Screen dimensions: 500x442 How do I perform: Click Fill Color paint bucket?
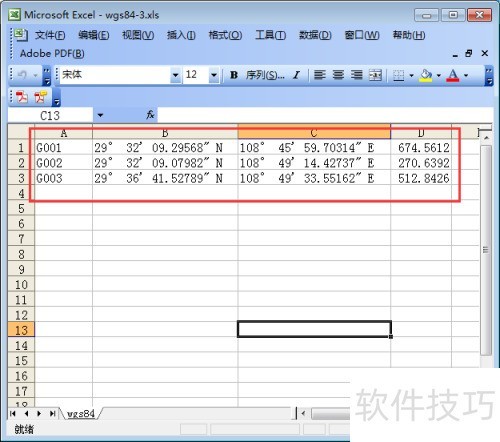426,75
